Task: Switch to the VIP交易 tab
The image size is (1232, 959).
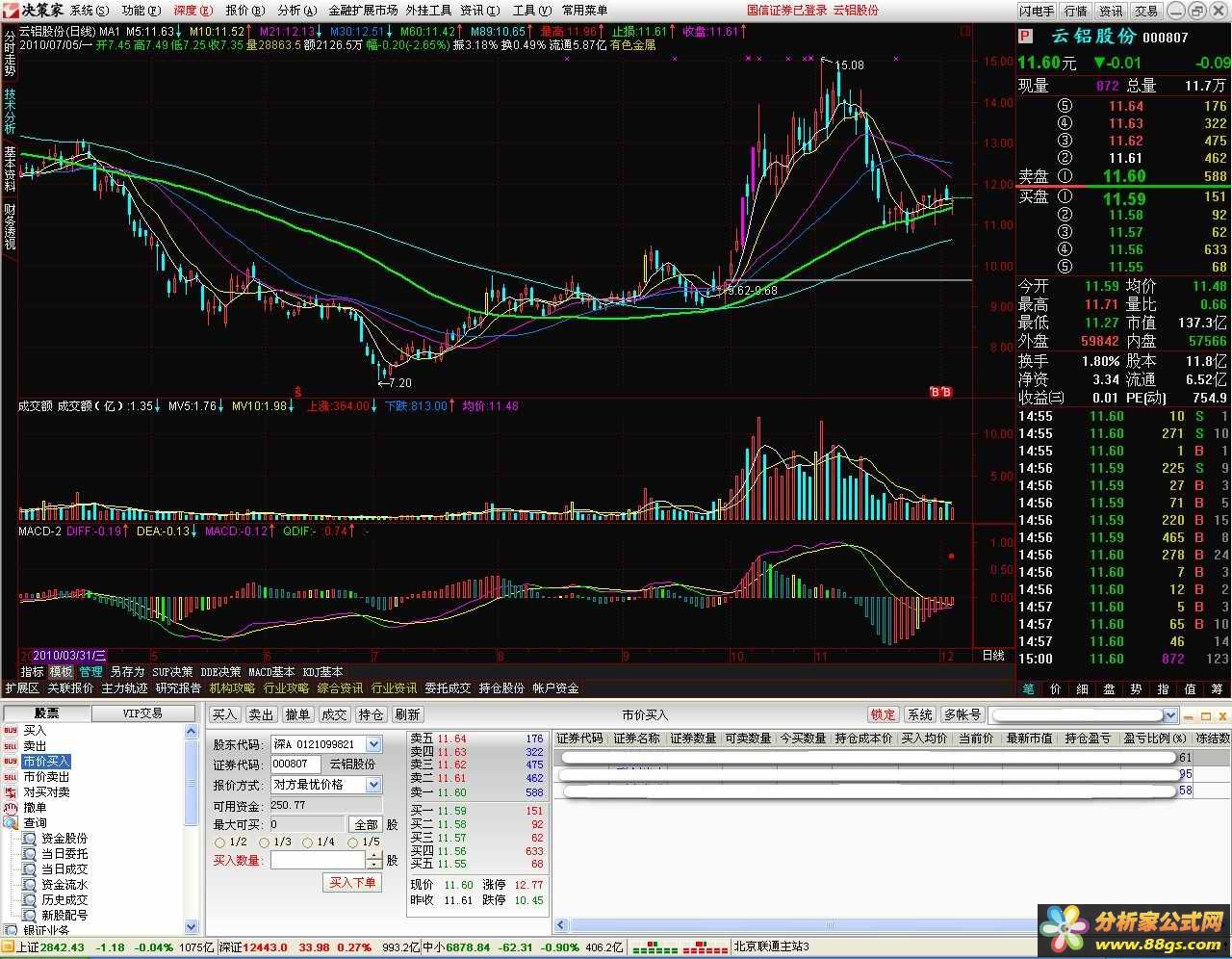Action: (142, 713)
